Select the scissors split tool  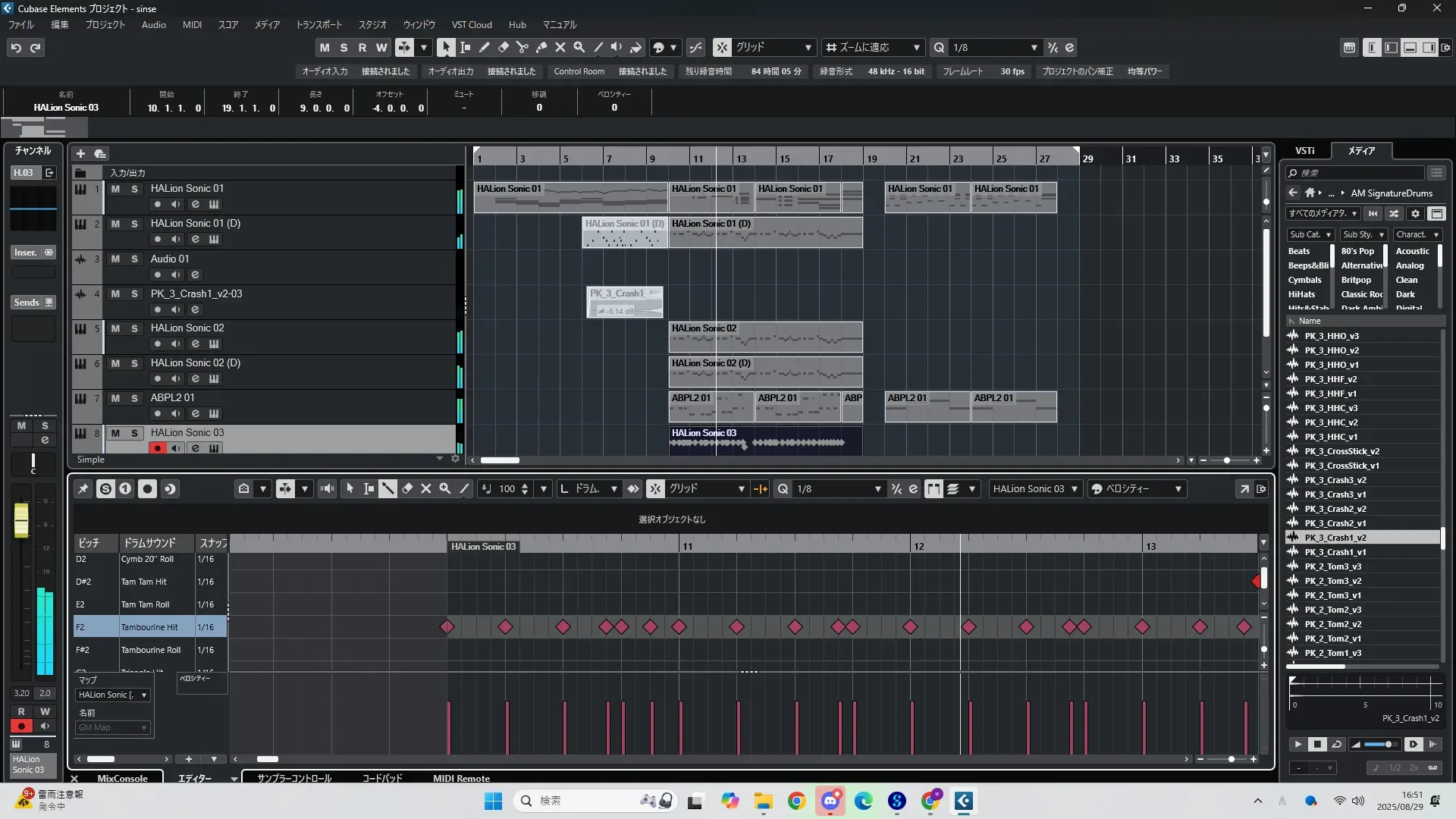pos(522,47)
